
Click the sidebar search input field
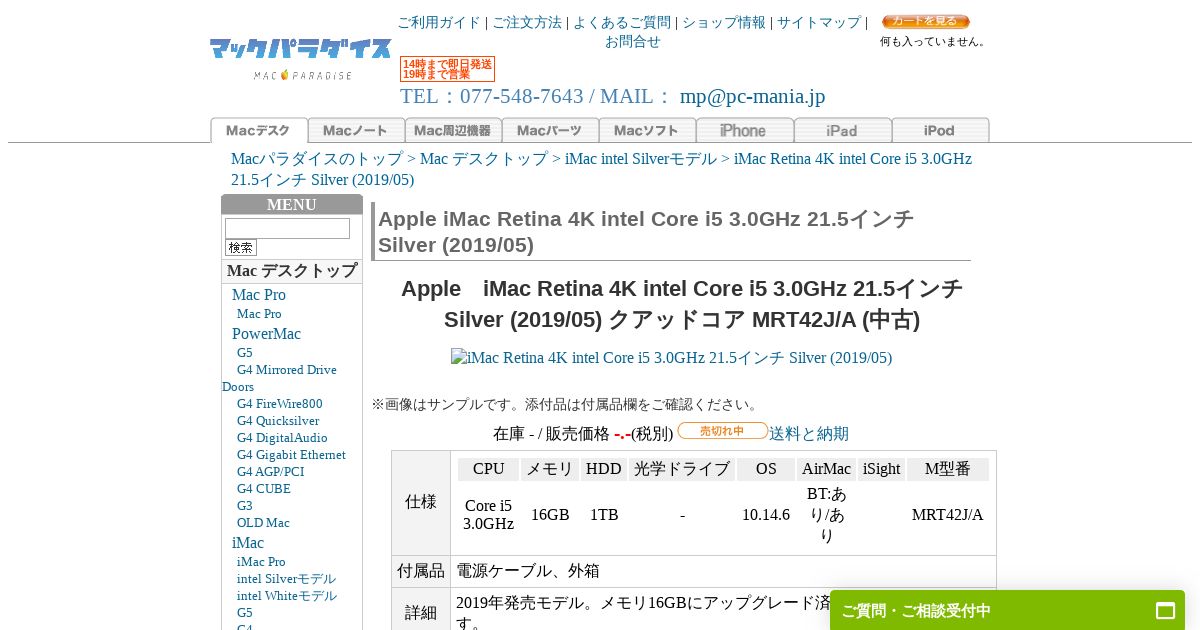click(x=287, y=228)
